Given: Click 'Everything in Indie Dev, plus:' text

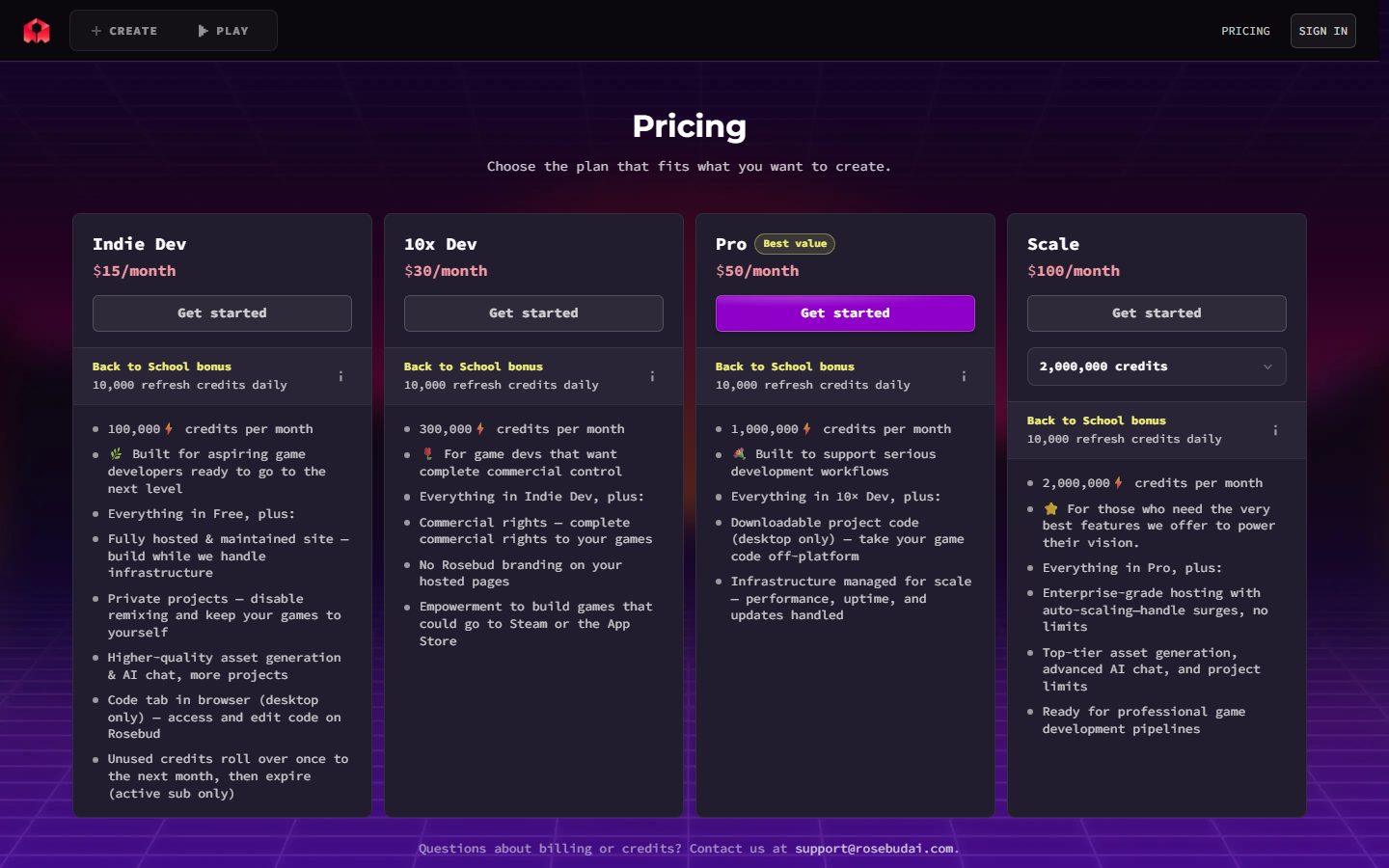Looking at the screenshot, I should 531,497.
